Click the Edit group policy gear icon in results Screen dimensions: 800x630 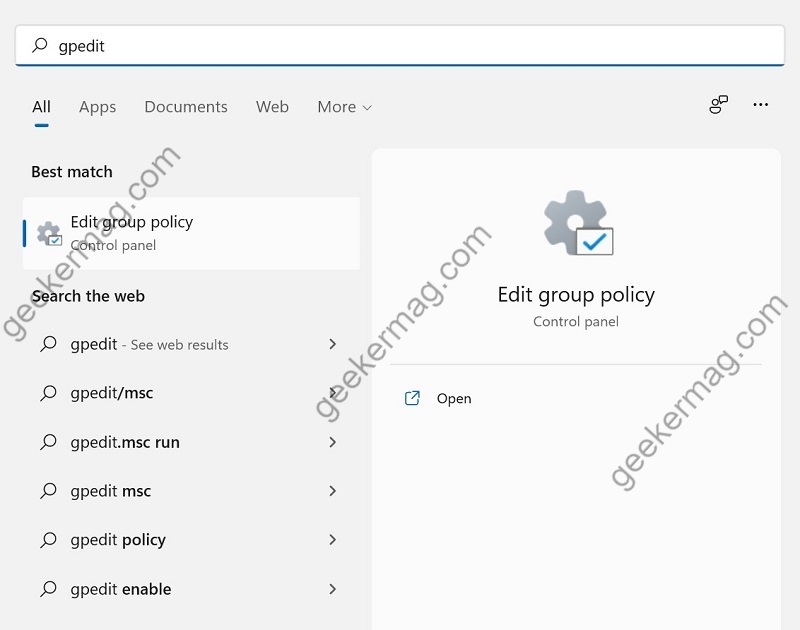point(49,234)
